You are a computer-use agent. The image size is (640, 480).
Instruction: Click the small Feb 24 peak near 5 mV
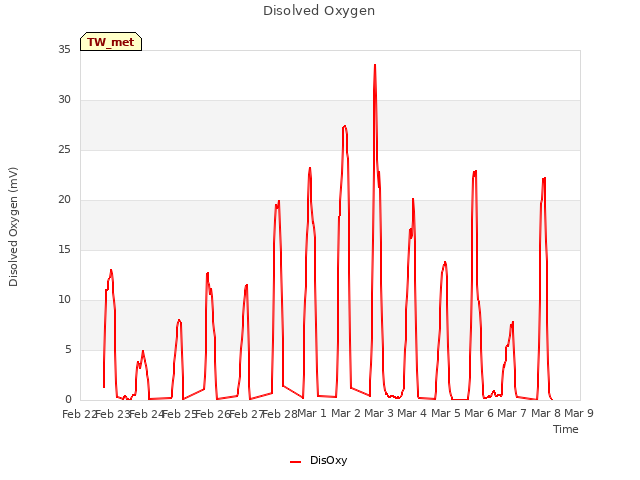pos(143,351)
